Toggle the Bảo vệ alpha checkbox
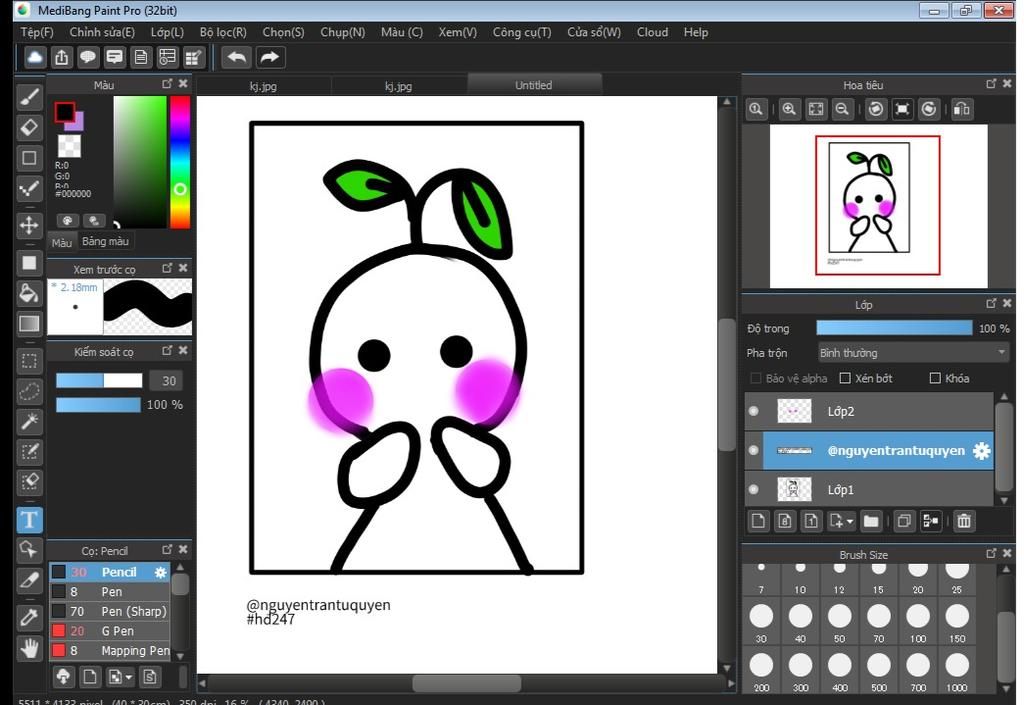This screenshot has height=705, width=1024. click(x=756, y=379)
